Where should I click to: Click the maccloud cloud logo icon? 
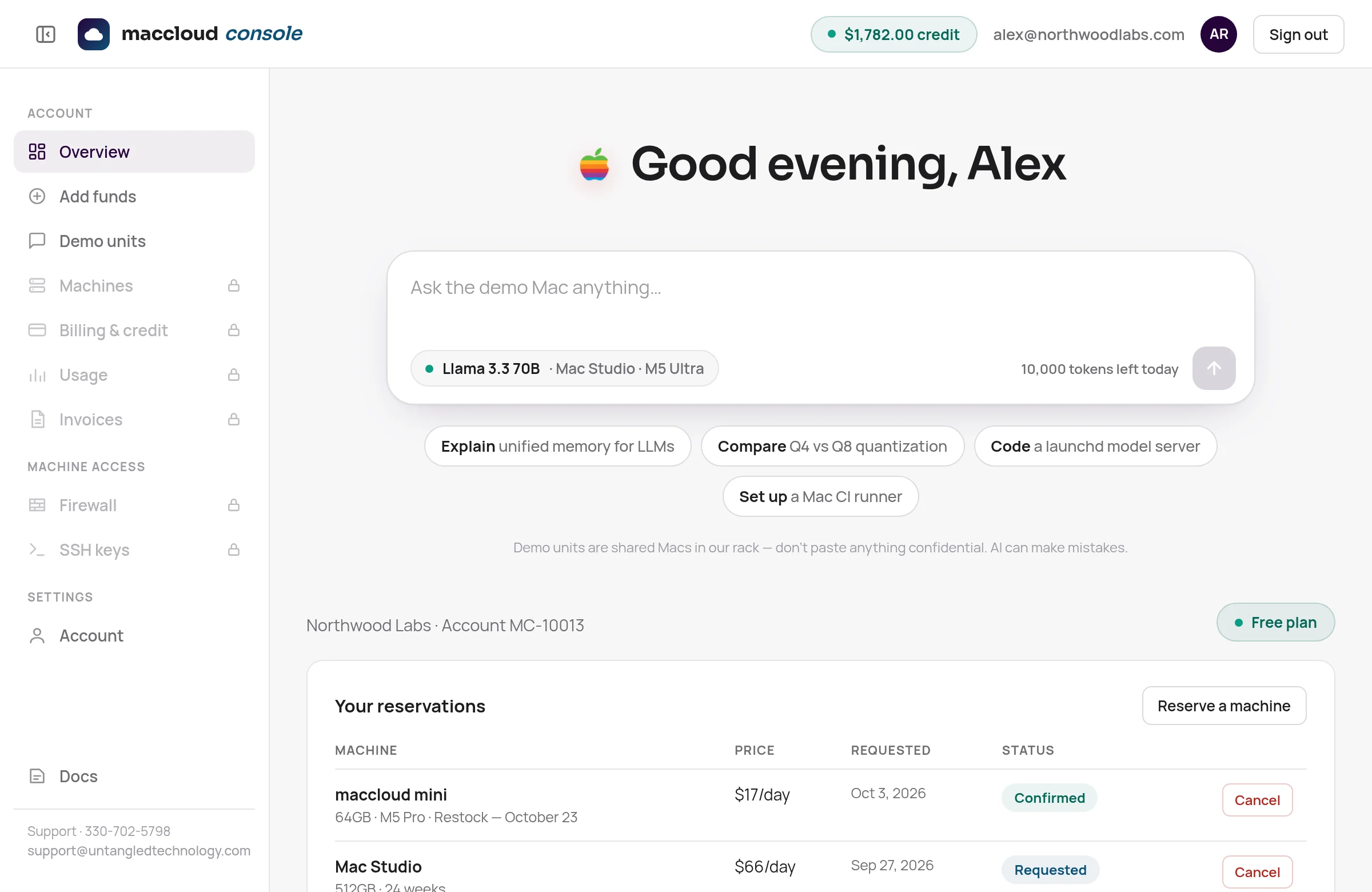coord(93,34)
